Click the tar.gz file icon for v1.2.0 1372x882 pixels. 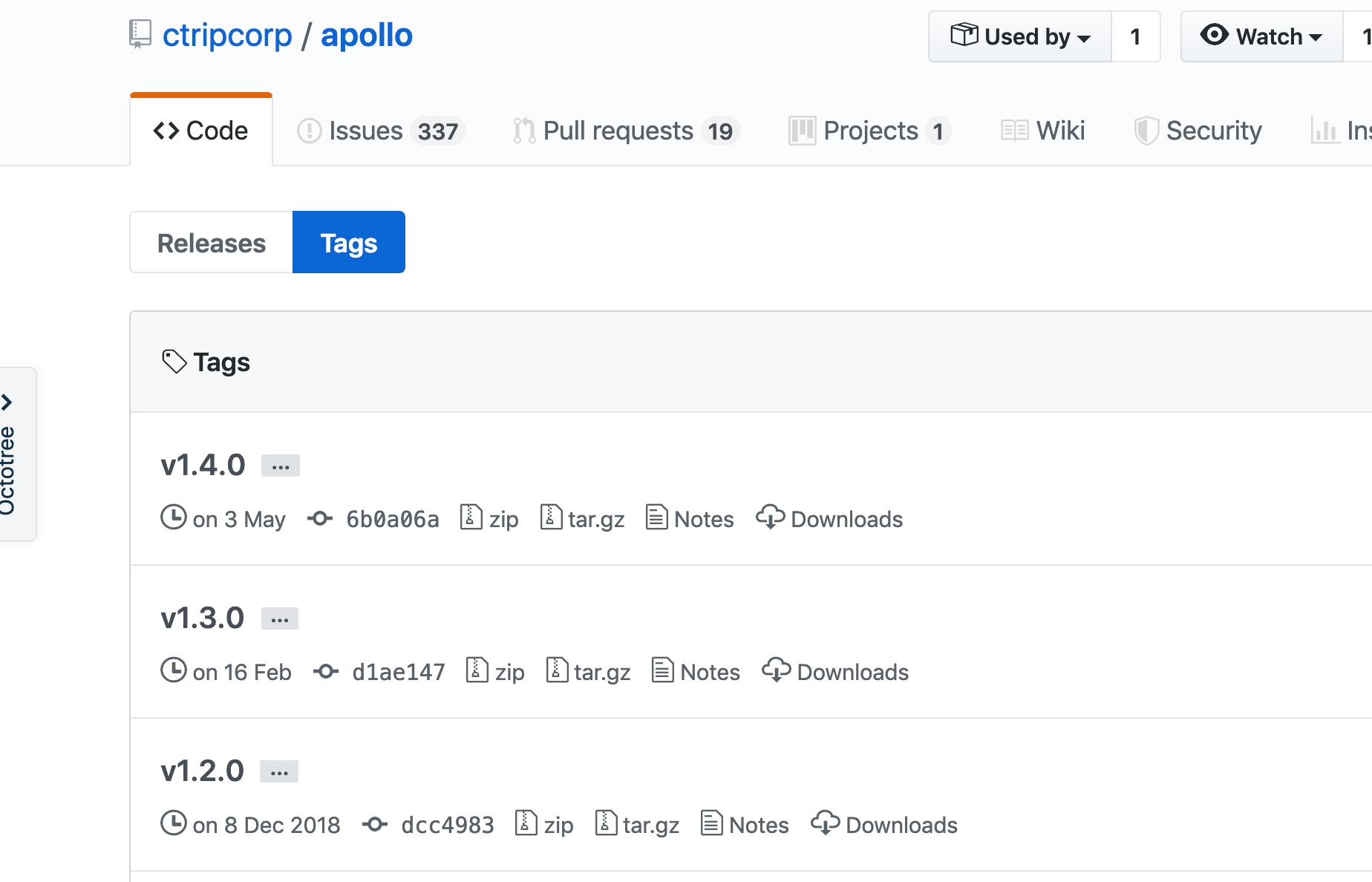coord(606,823)
